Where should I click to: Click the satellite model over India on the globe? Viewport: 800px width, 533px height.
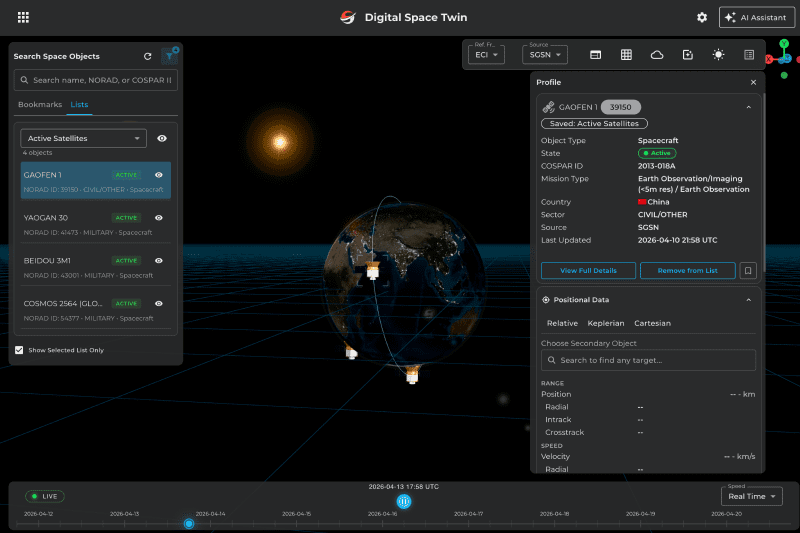373,270
